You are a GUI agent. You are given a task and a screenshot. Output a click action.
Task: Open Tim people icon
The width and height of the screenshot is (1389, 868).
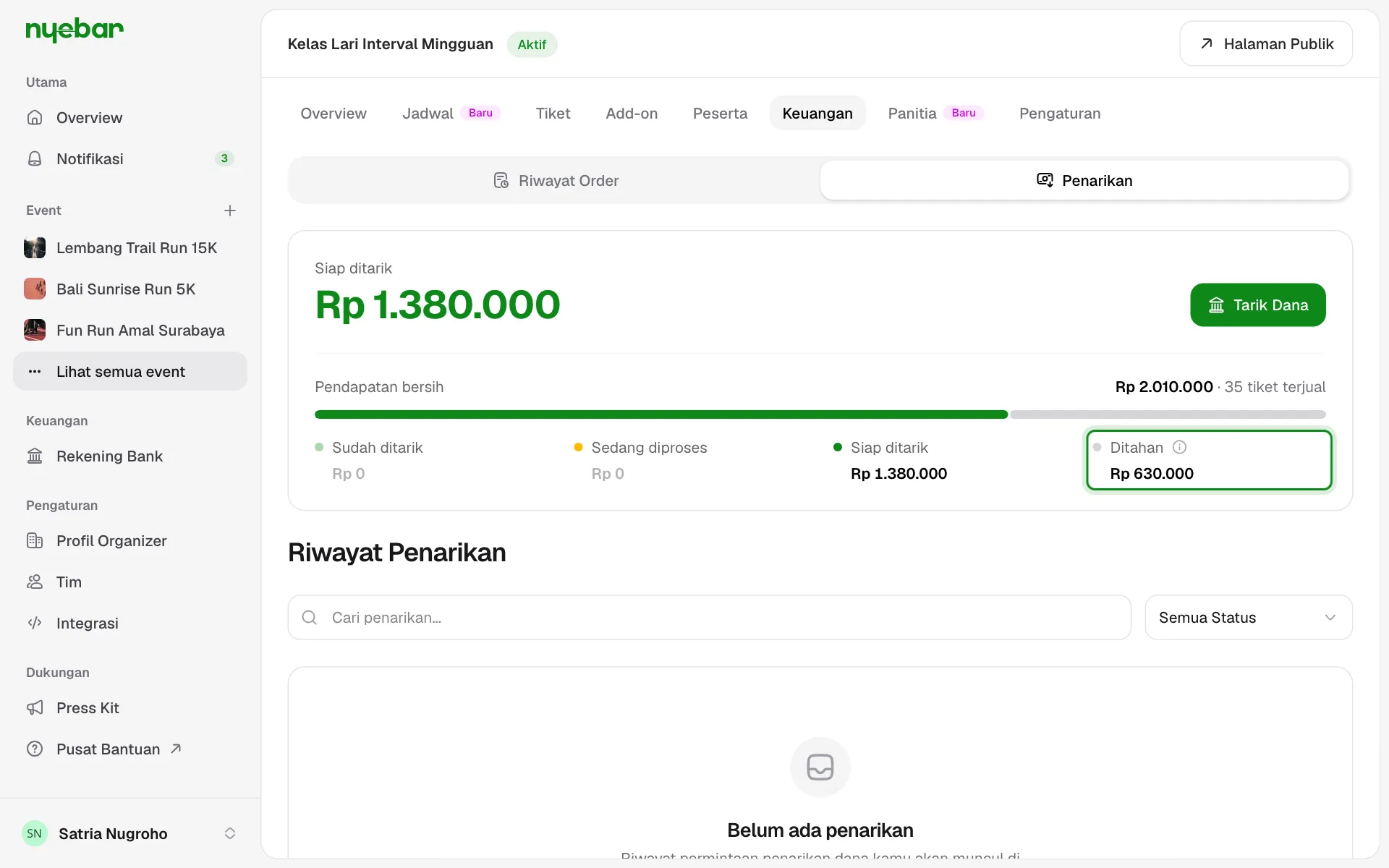point(35,582)
